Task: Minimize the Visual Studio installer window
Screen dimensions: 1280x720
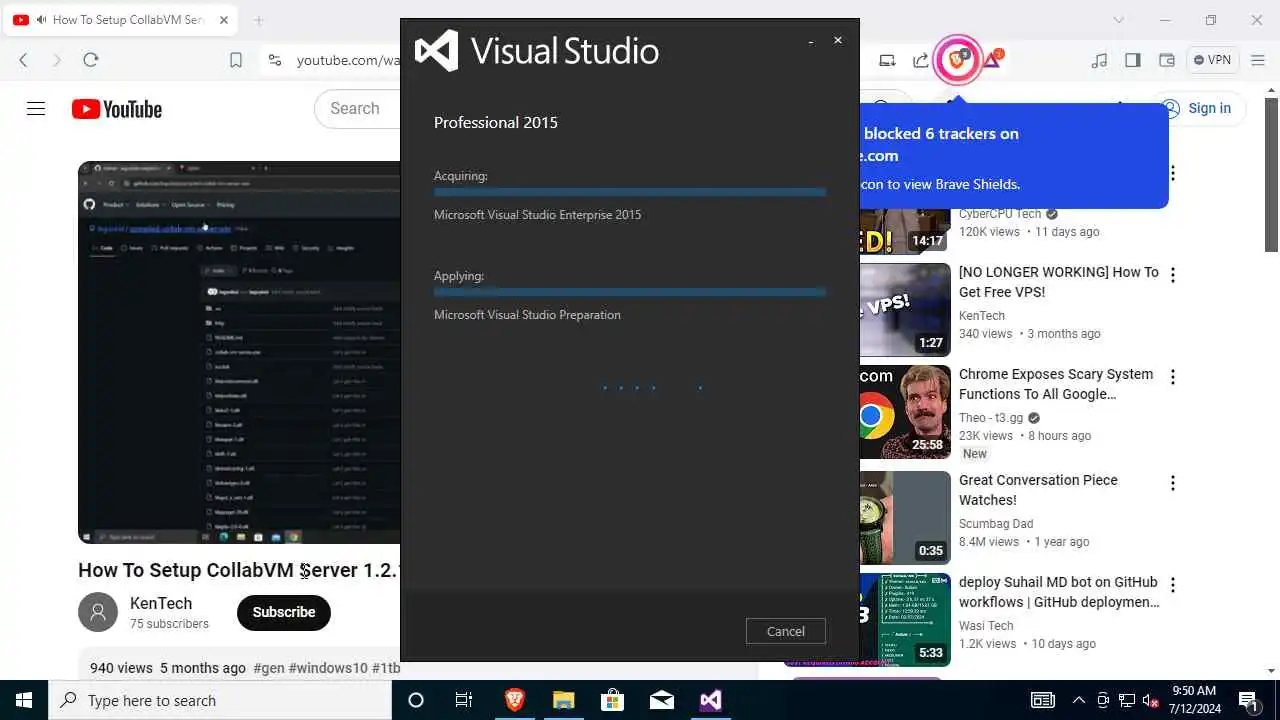Action: pos(810,41)
